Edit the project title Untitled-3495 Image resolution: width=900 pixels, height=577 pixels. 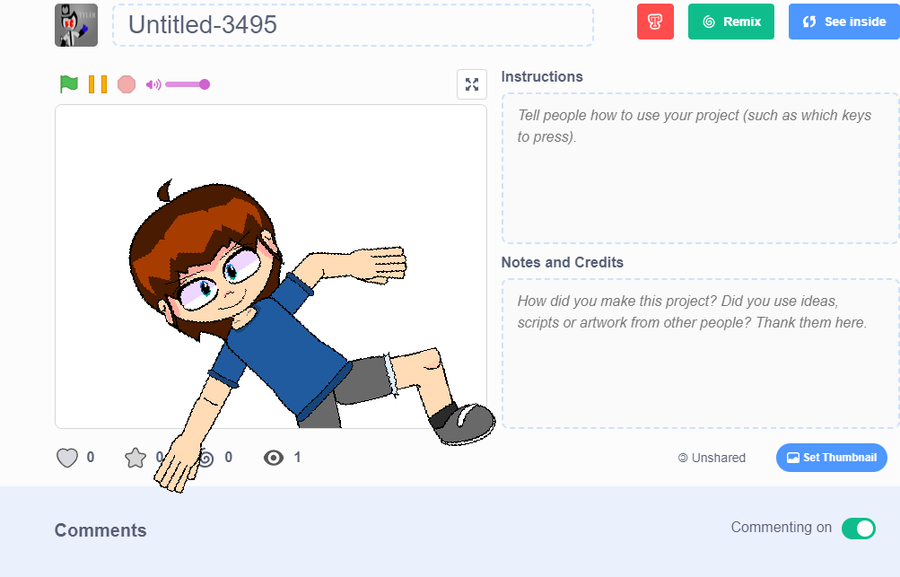coord(353,25)
